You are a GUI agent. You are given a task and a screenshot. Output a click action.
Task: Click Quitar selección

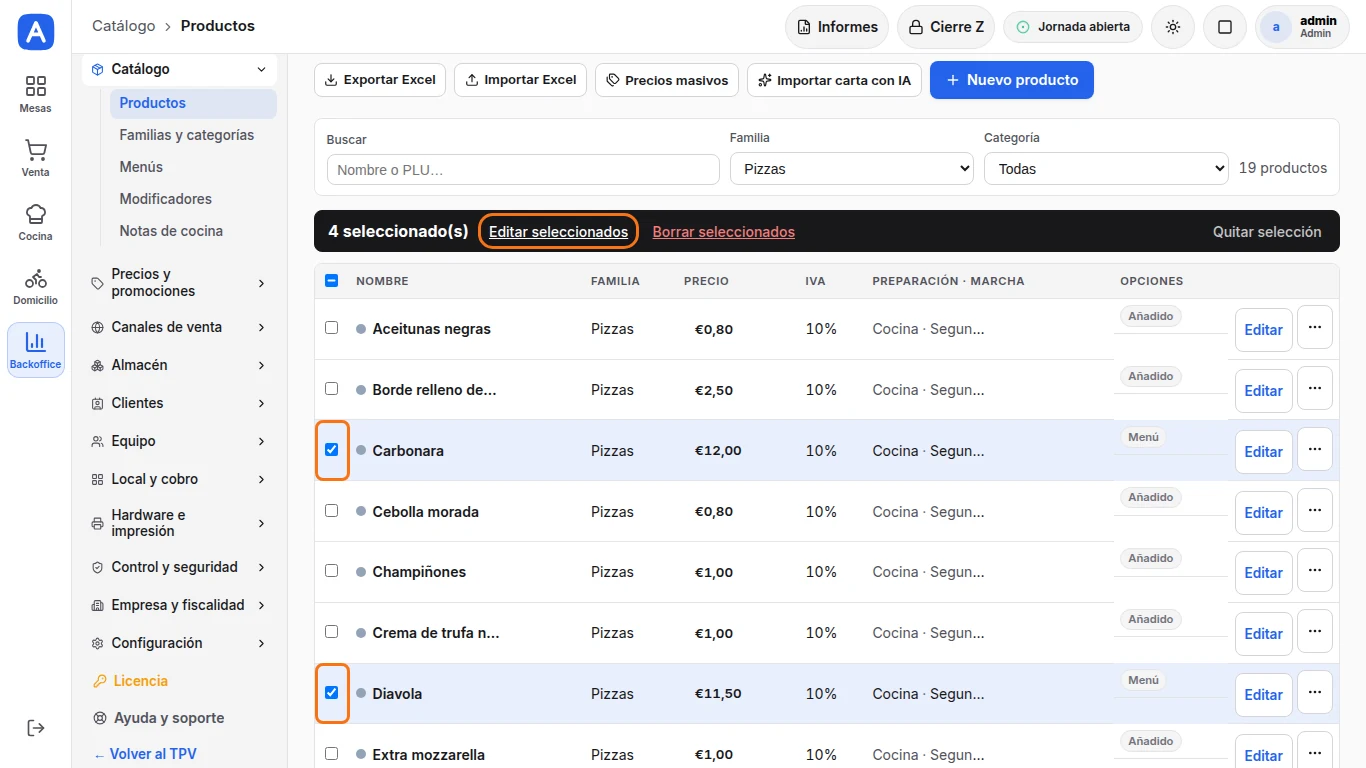click(1267, 232)
